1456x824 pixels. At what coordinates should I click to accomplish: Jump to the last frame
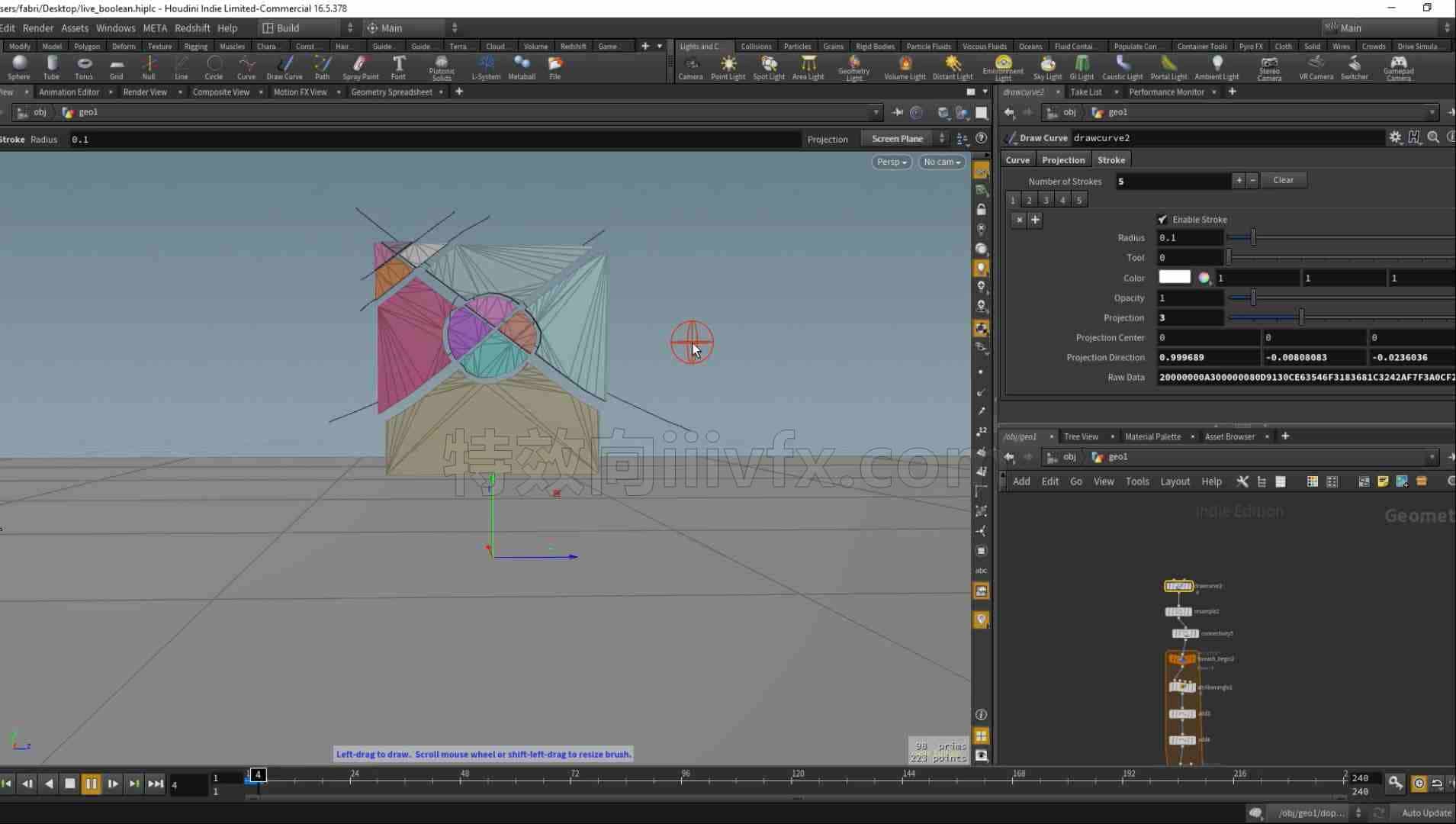(156, 784)
